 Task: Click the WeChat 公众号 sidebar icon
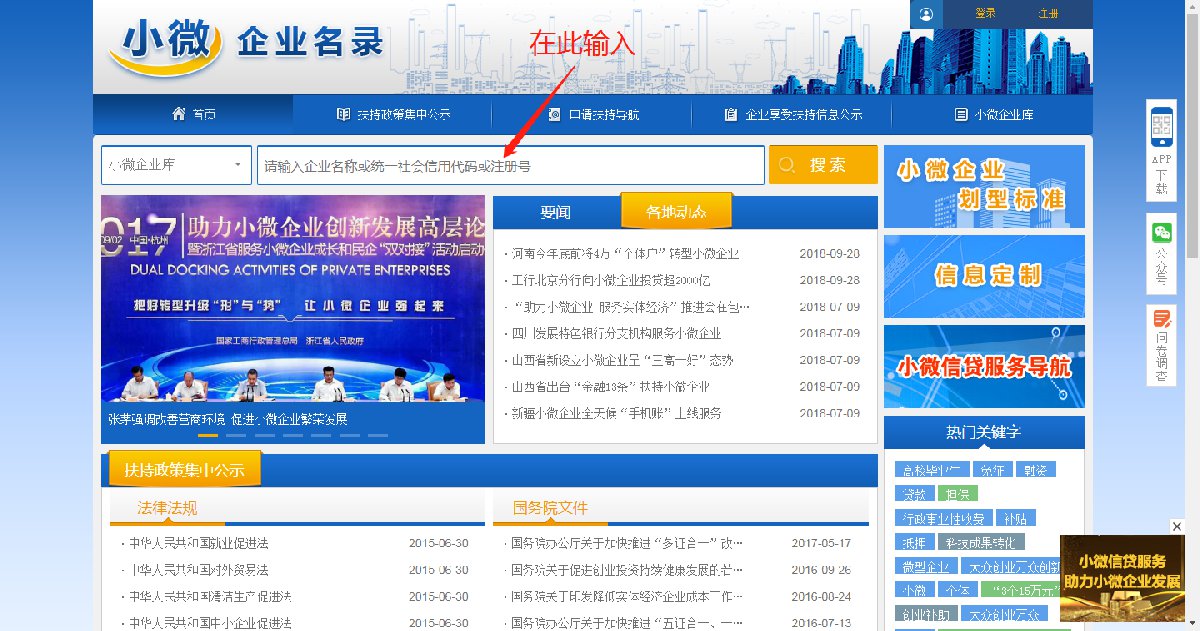pos(1161,254)
